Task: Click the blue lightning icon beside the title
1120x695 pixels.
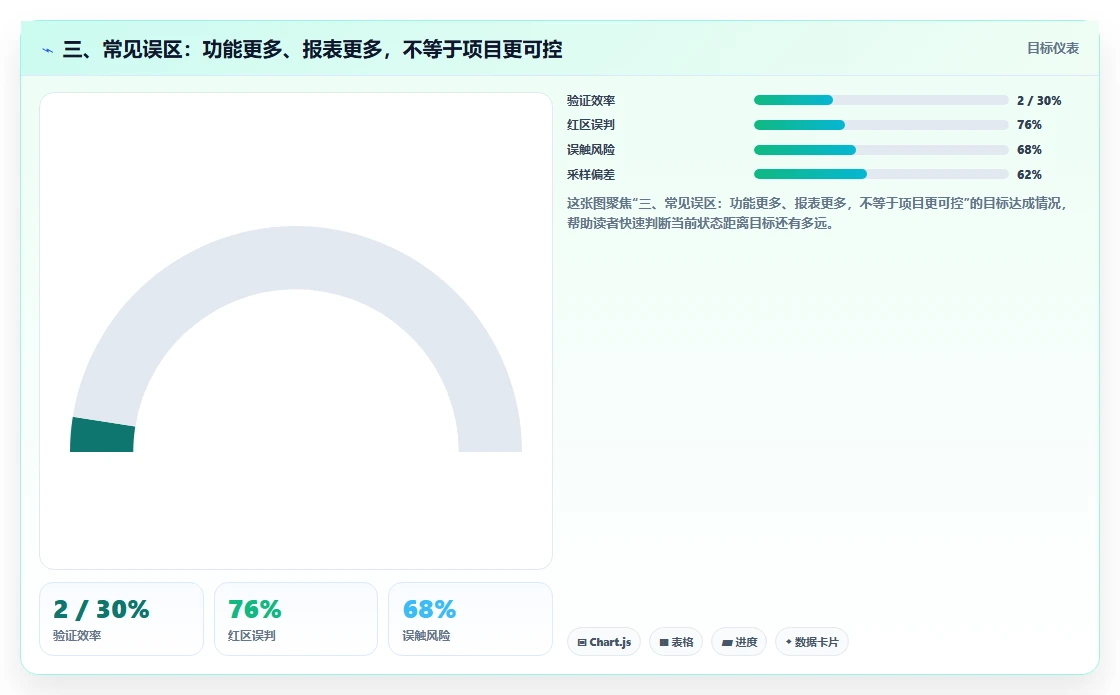Action: 48,50
